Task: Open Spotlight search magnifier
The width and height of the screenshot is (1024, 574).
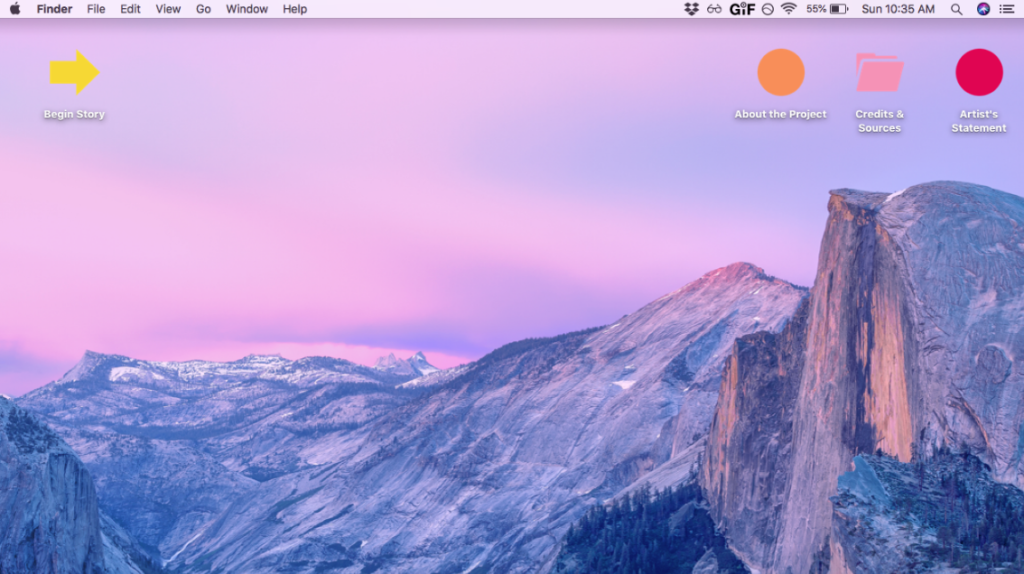Action: (956, 9)
